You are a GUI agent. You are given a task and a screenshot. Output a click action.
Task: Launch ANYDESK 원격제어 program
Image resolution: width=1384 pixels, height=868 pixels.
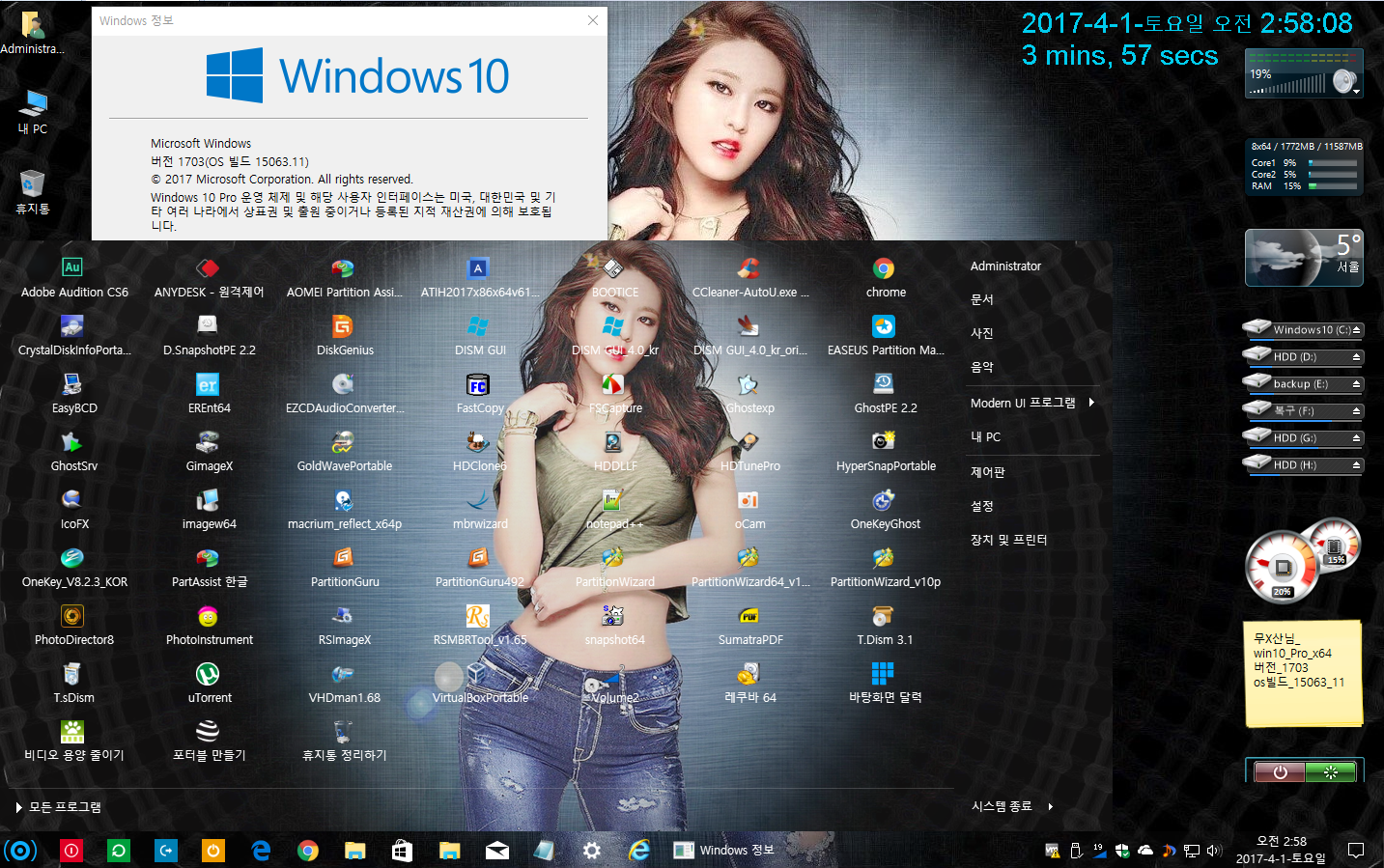[x=209, y=278]
